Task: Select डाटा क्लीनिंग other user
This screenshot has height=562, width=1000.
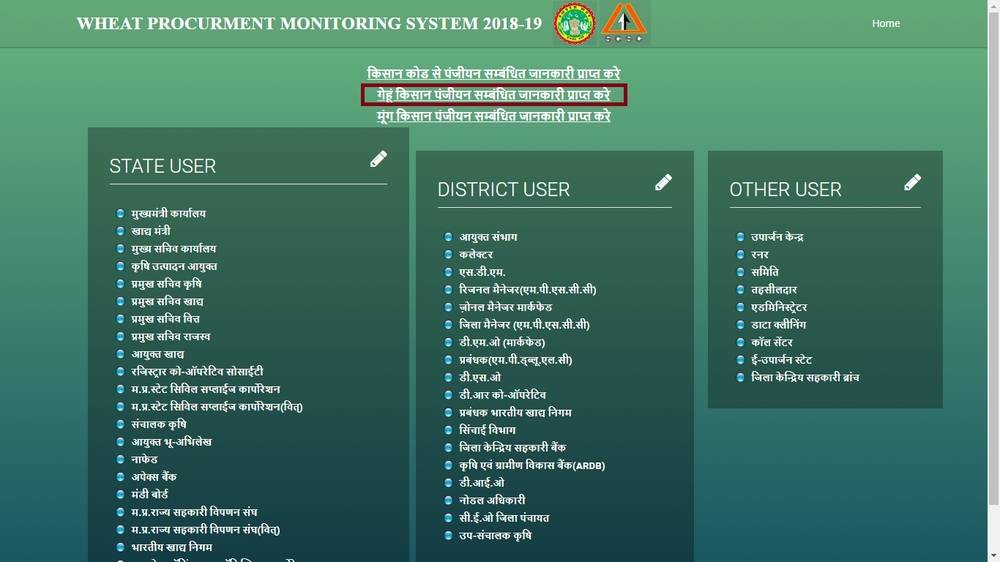Action: 778,325
